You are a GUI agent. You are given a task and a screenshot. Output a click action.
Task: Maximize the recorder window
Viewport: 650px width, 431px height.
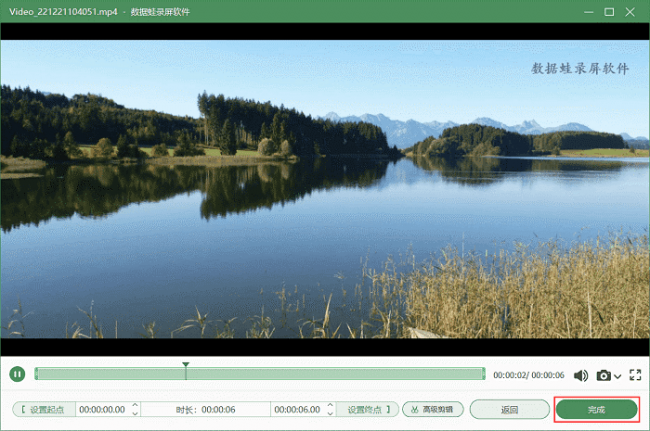click(609, 12)
